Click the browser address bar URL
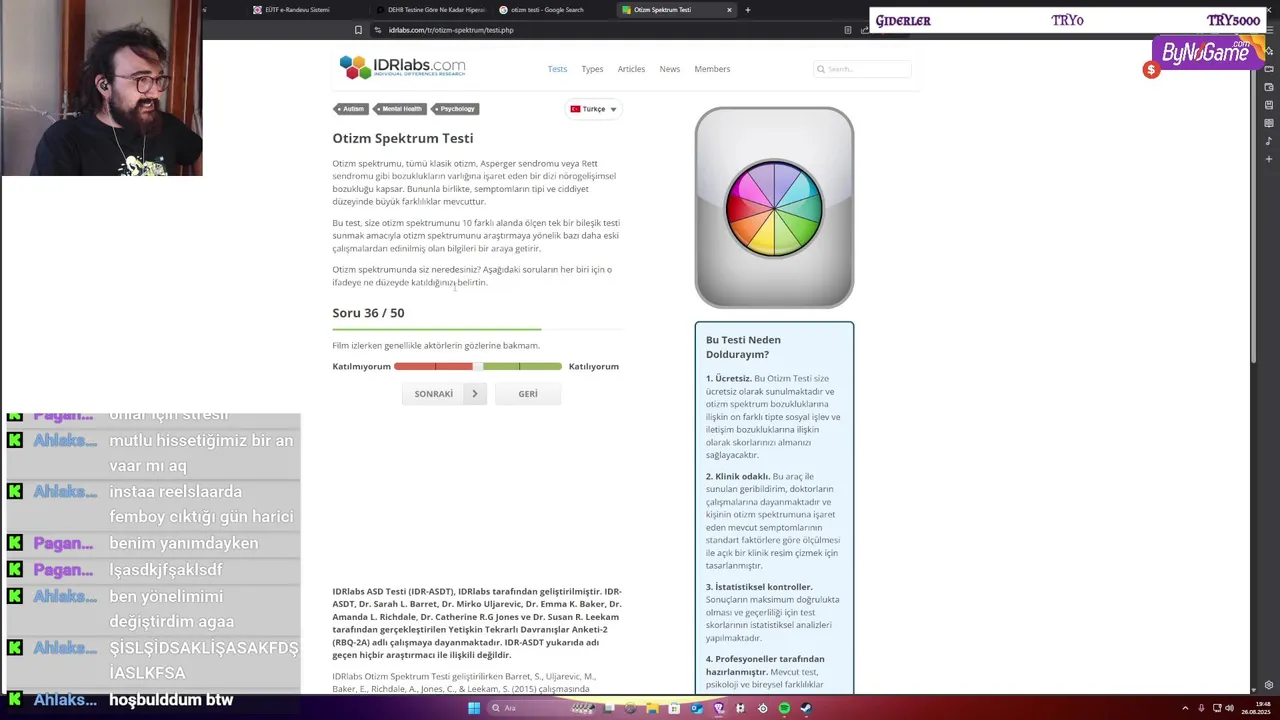This screenshot has height=720, width=1280. tap(451, 30)
